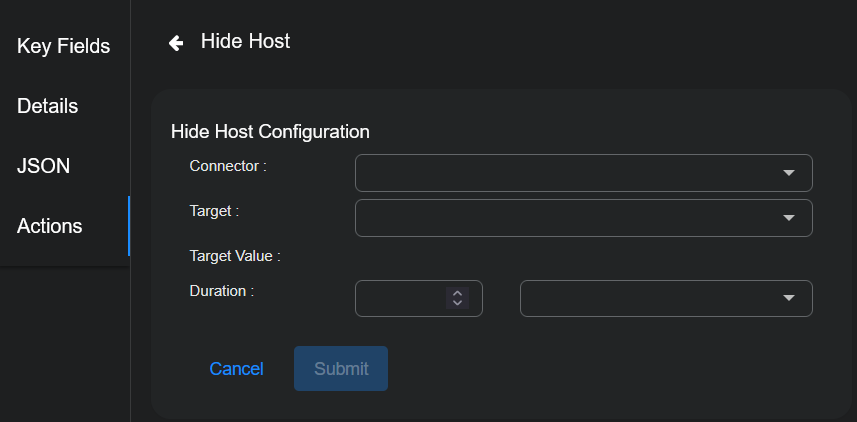
Task: Open the Duration unit combo box
Action: pyautogui.click(x=650, y=298)
